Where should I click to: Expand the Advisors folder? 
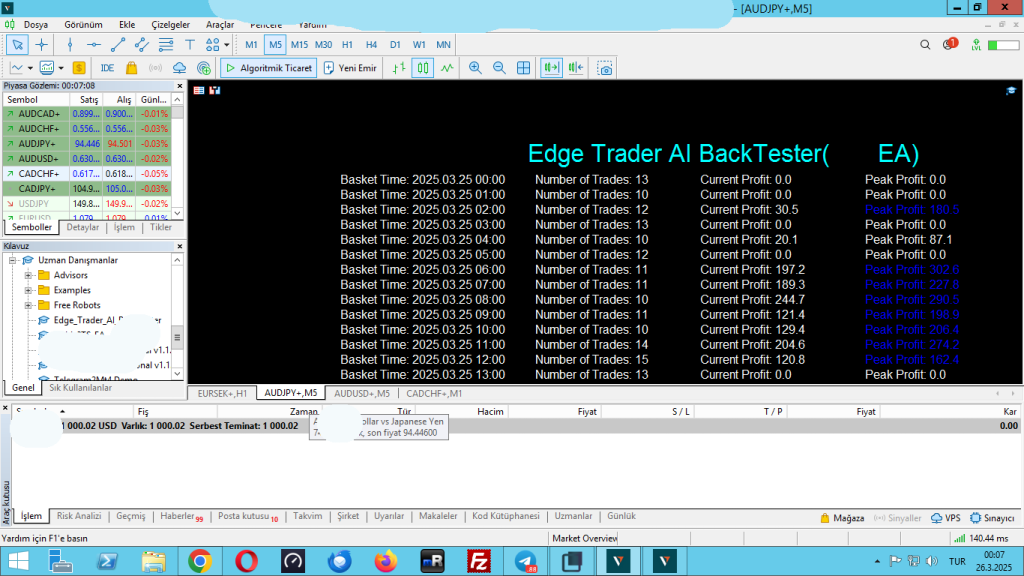pyautogui.click(x=28, y=275)
